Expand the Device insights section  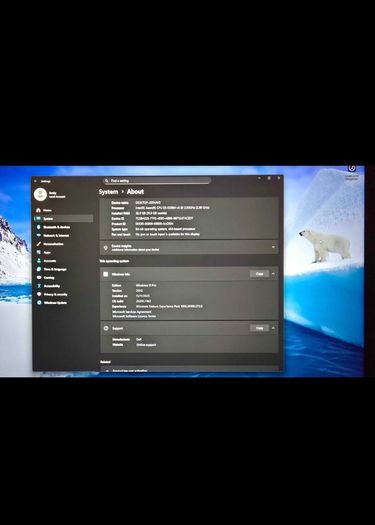189,247
